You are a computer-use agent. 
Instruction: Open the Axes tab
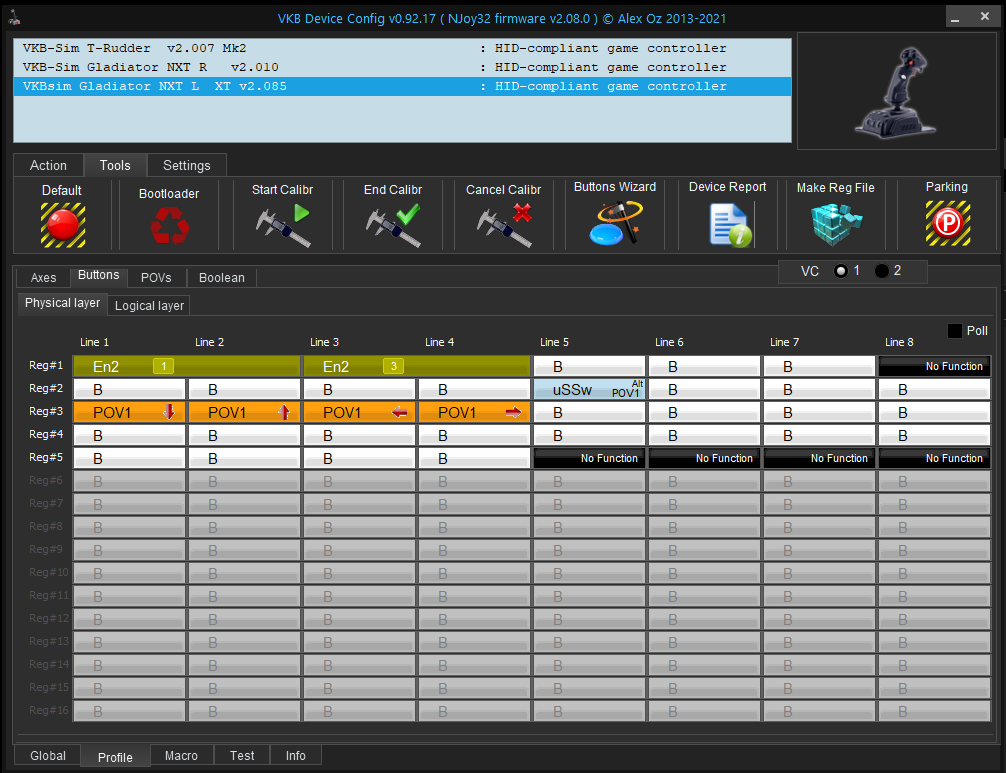pos(44,278)
